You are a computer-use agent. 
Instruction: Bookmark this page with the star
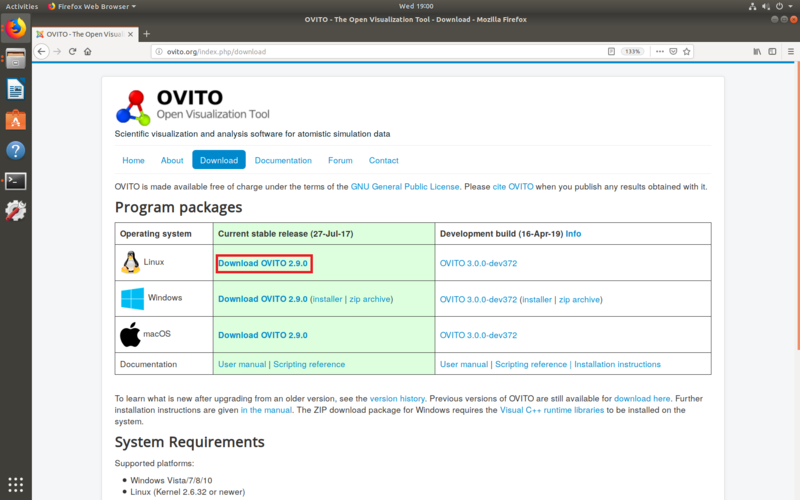[x=687, y=52]
